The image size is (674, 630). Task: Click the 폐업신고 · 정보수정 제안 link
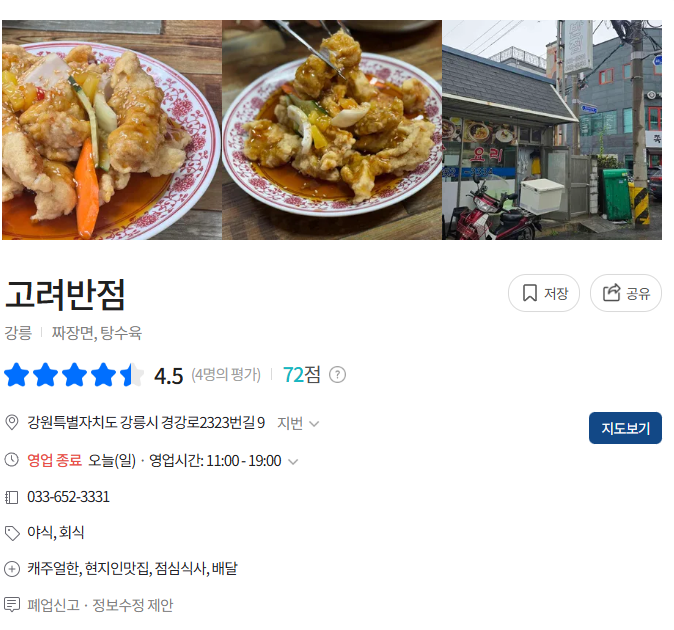[x=100, y=605]
